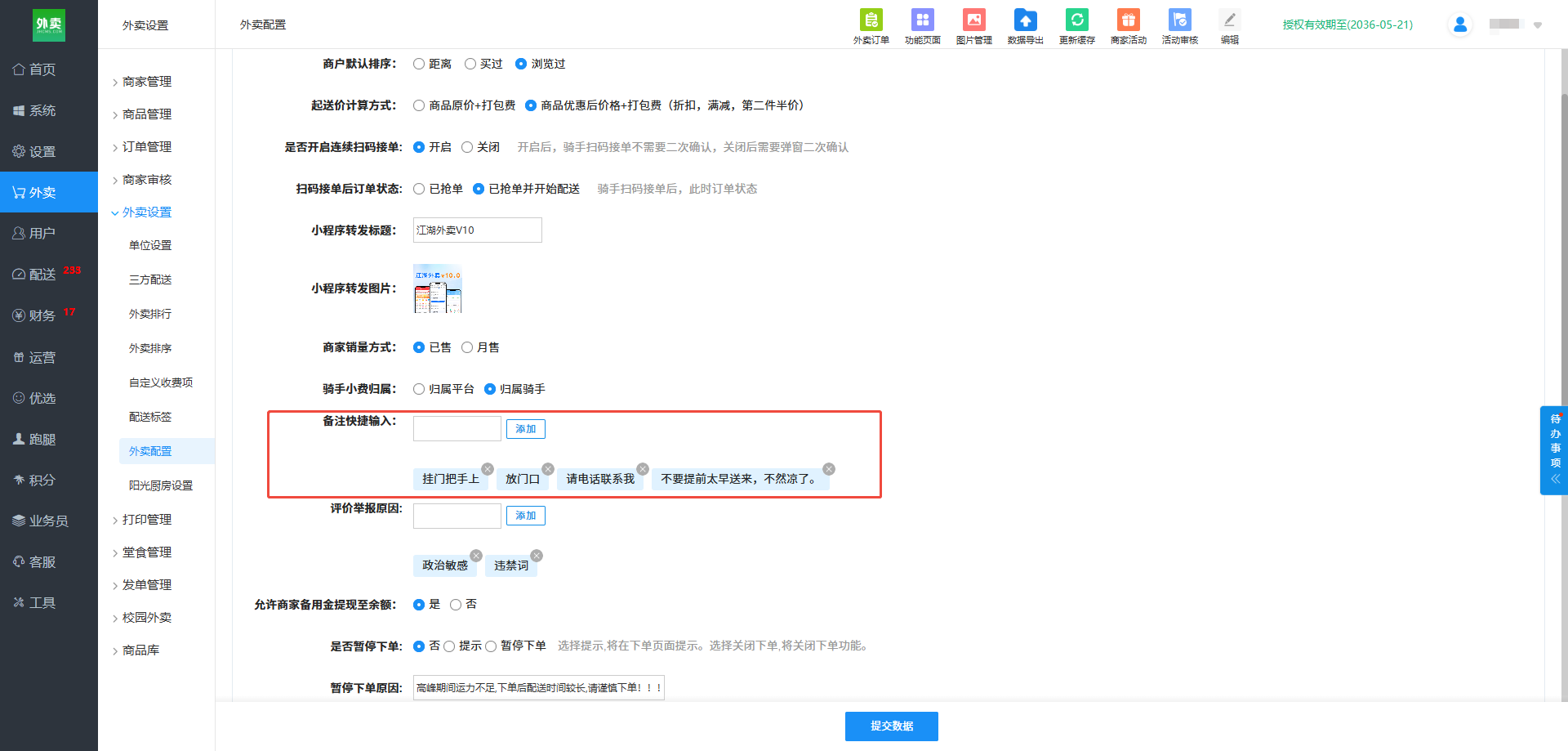Click 添加 next to 备注快捷输入 field
1568x751 pixels.
(525, 429)
